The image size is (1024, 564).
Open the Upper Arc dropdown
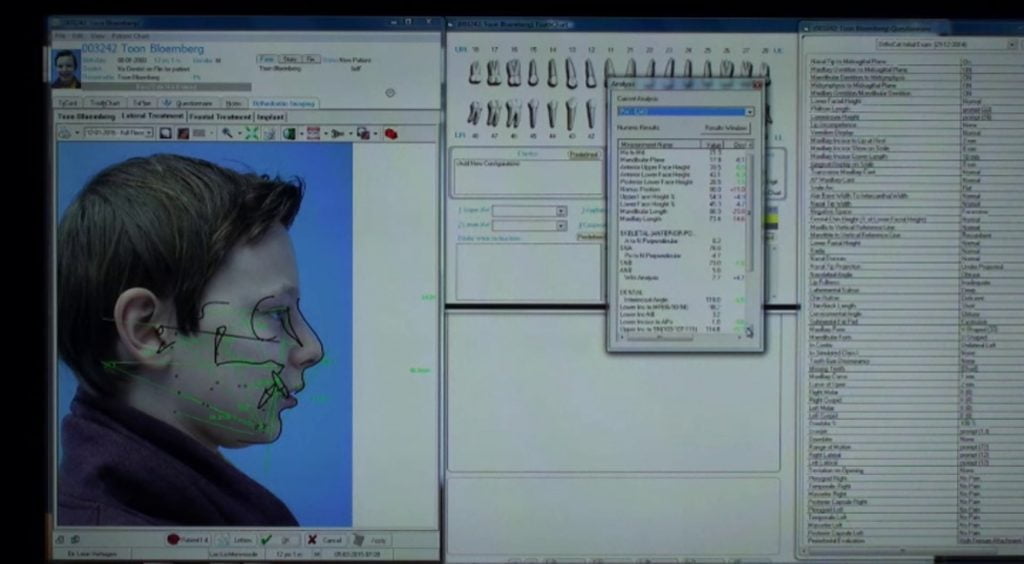click(560, 211)
